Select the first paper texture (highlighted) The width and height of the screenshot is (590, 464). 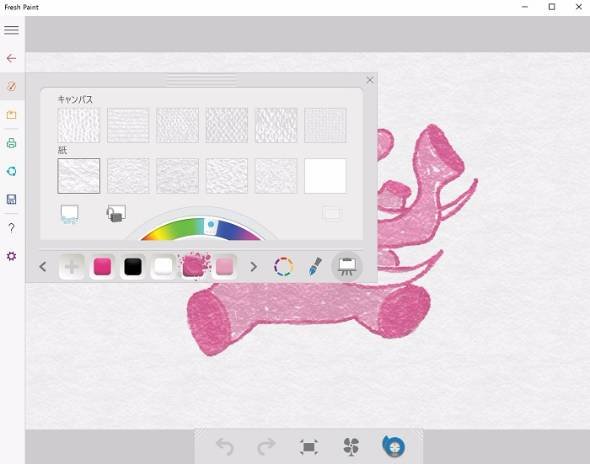point(79,176)
